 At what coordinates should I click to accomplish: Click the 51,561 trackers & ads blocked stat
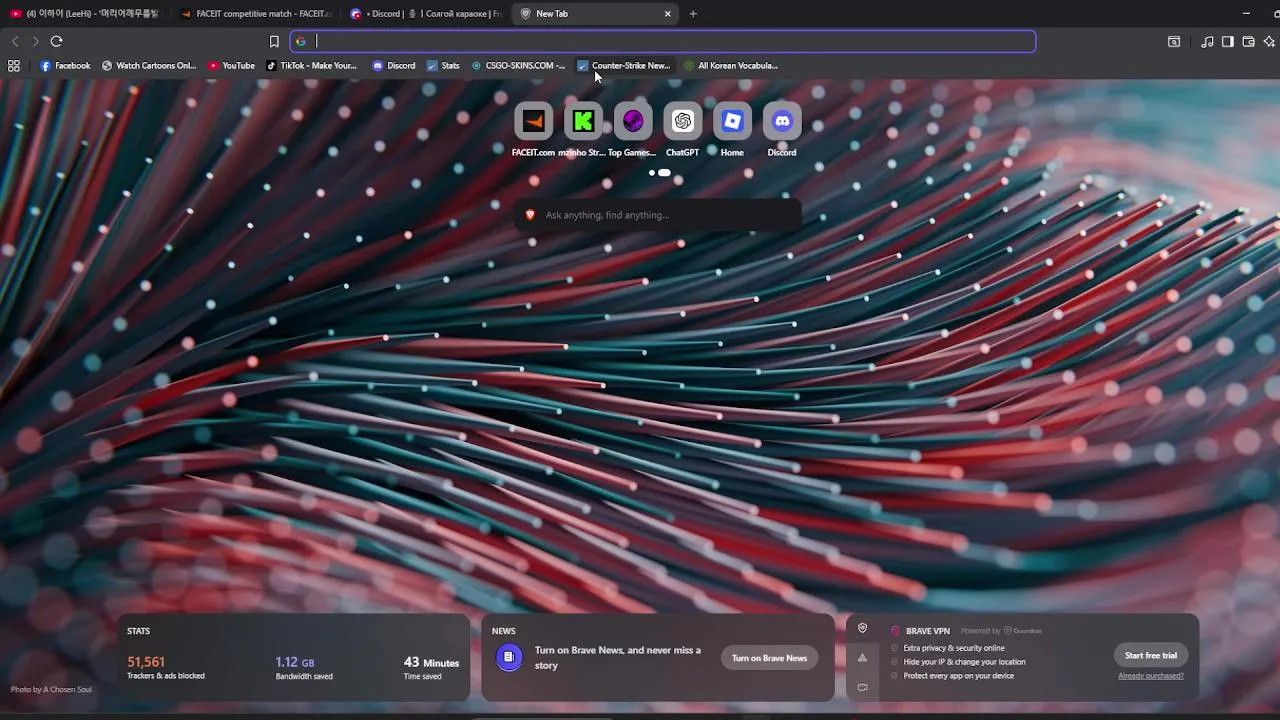pos(166,668)
